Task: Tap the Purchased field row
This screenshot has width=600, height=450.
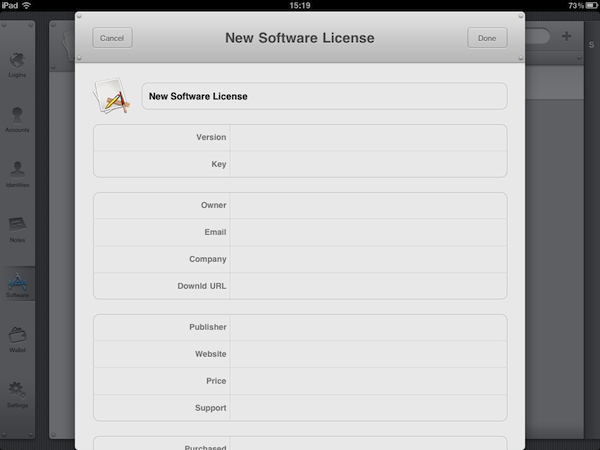Action: pos(300,443)
